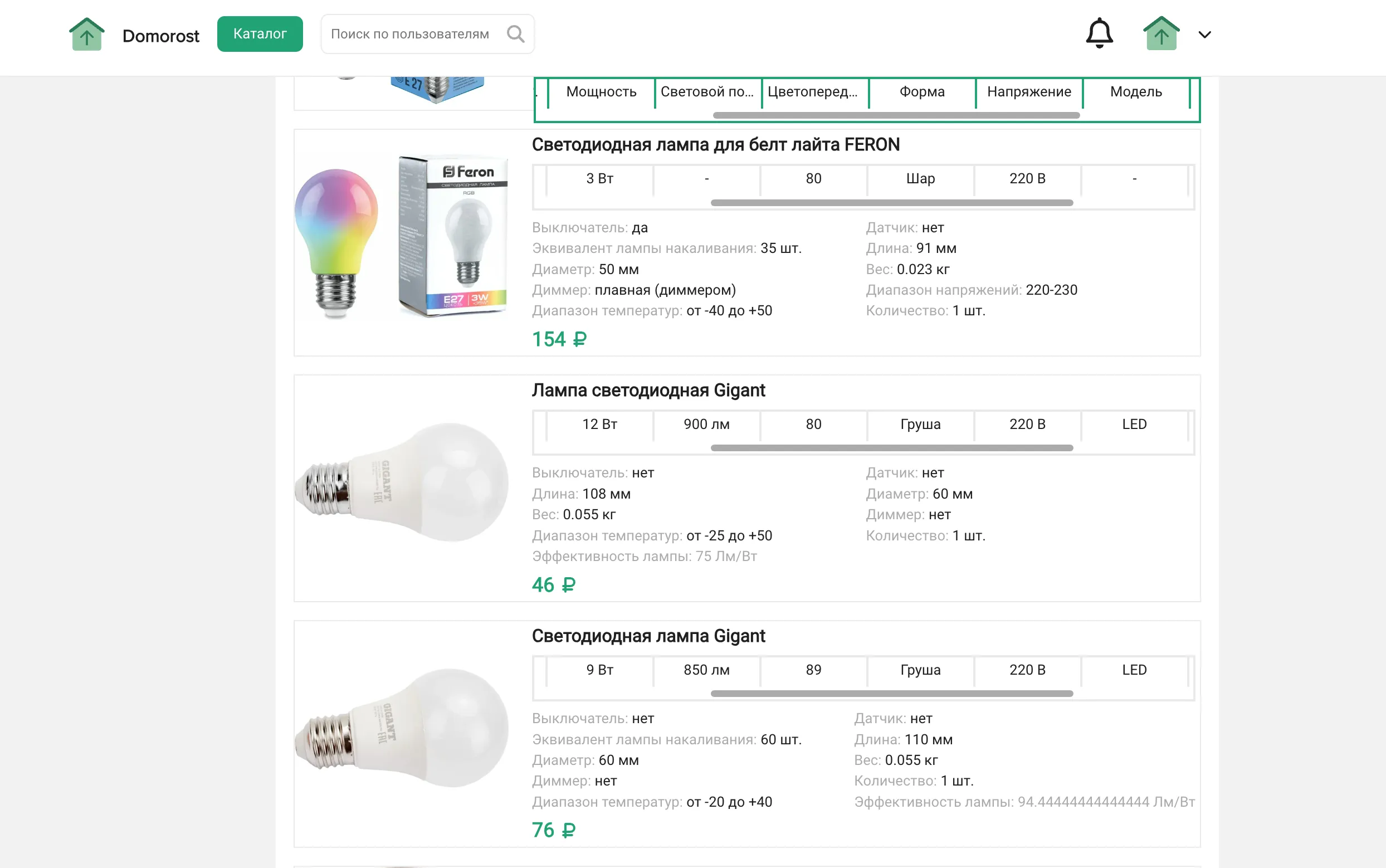Click the user profile avatar icon

click(x=1161, y=33)
